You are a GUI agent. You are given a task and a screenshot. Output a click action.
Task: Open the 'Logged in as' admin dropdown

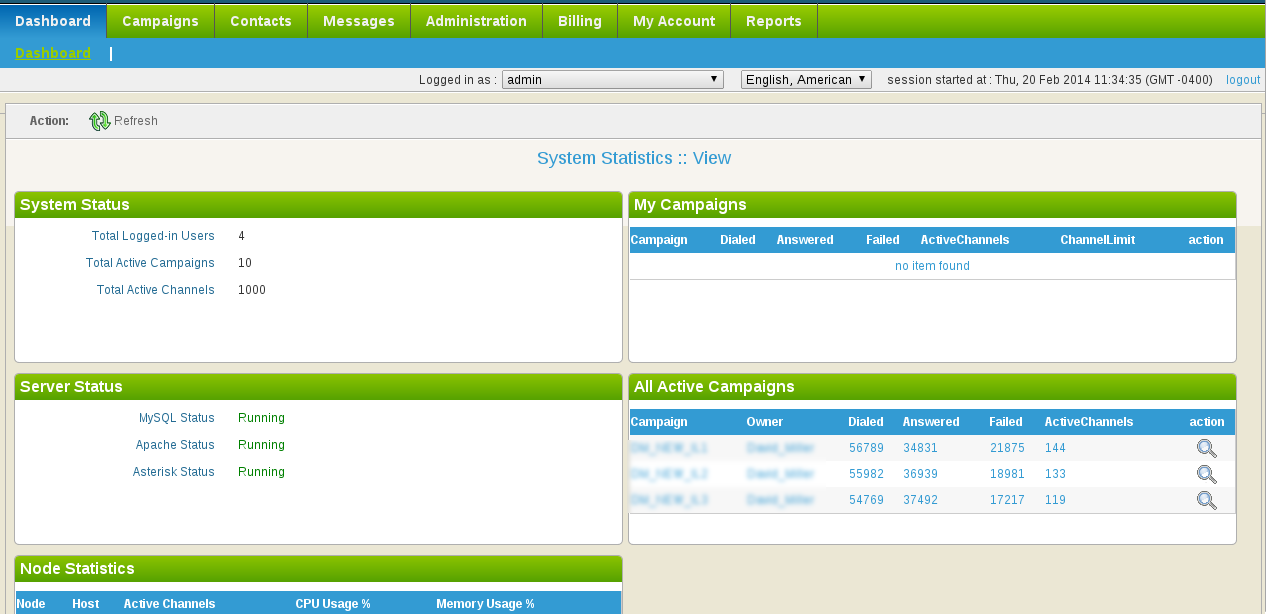612,80
